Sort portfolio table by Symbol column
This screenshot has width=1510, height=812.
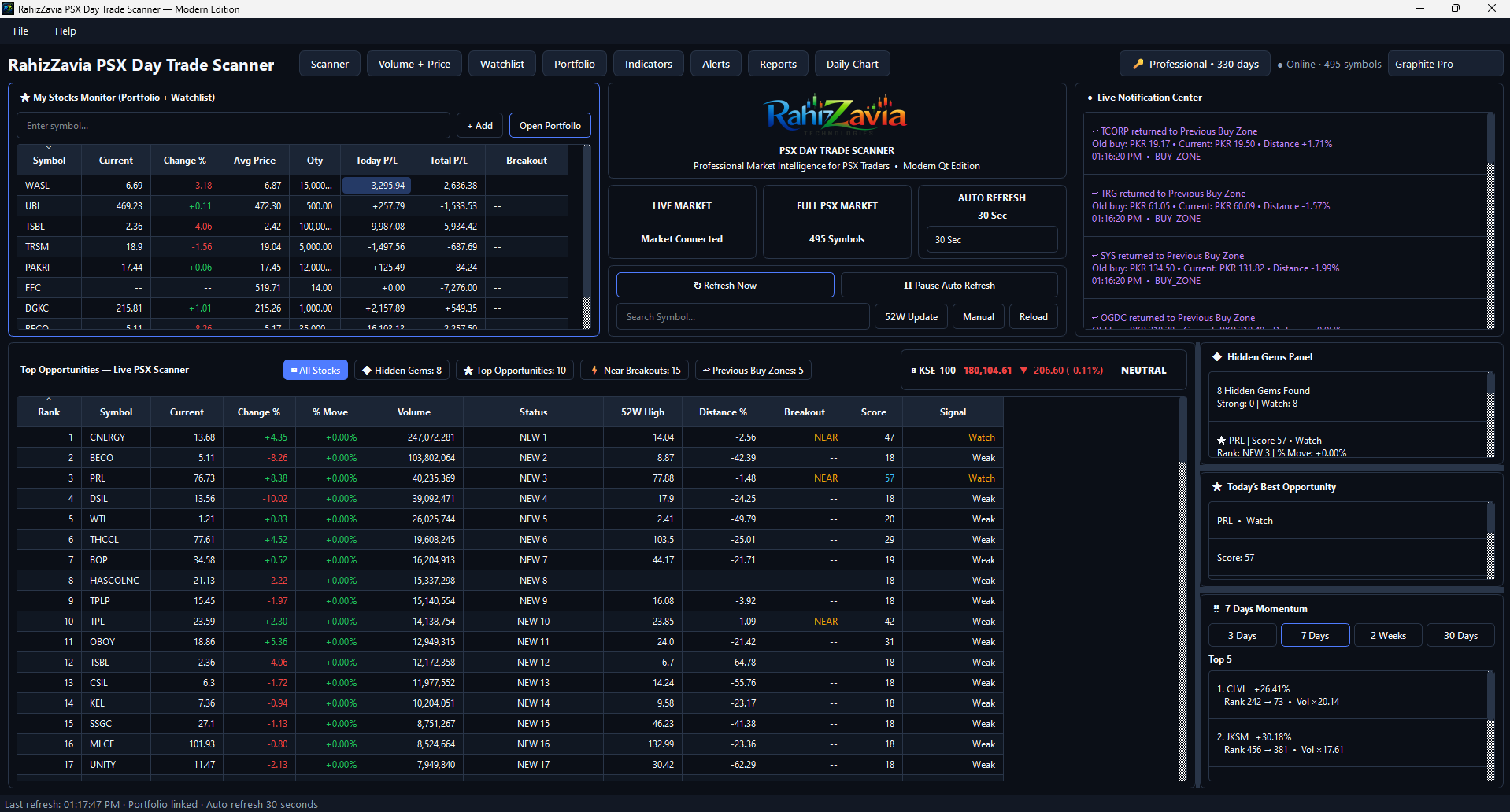pos(49,160)
